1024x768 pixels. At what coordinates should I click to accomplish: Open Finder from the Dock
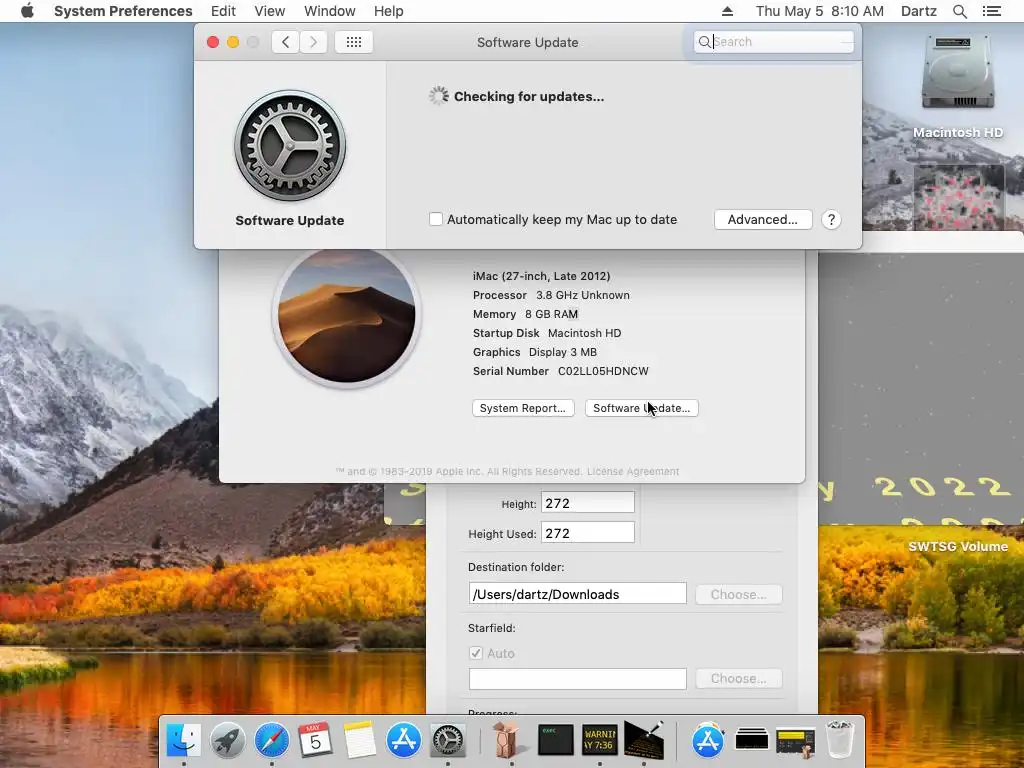[x=184, y=740]
